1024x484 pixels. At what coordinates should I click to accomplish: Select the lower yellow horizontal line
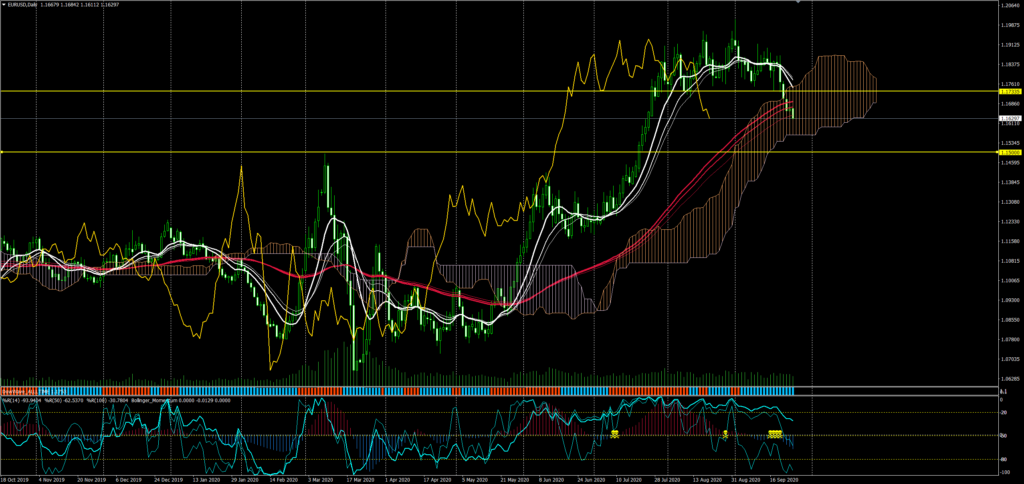pos(400,152)
